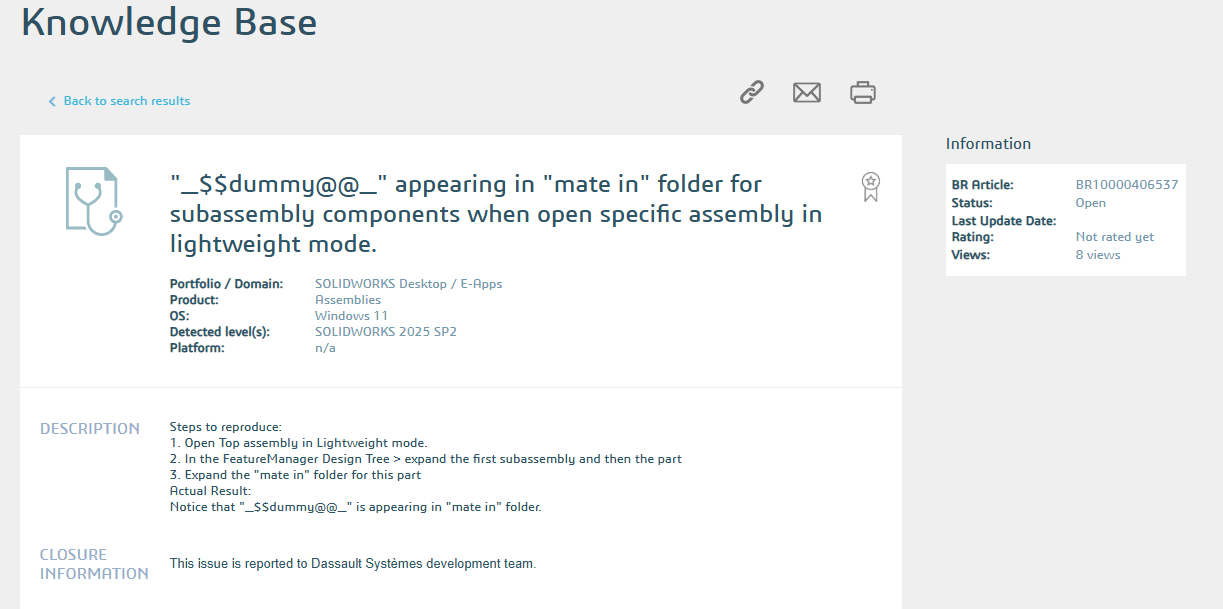The width and height of the screenshot is (1223, 609).
Task: Click the "Not rated yet" rating
Action: [1114, 237]
